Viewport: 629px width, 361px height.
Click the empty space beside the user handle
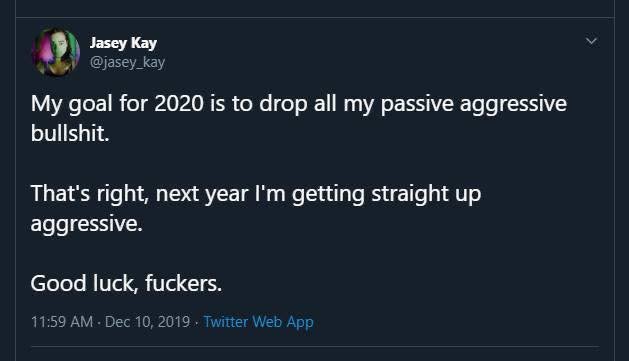[x=361, y=62]
